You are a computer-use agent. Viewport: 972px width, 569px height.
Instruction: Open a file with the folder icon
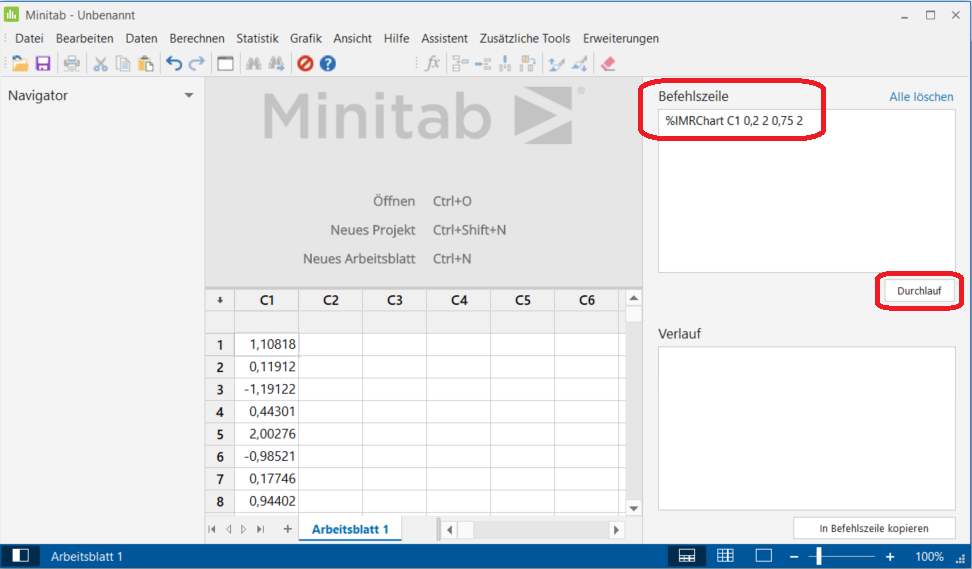[20, 63]
